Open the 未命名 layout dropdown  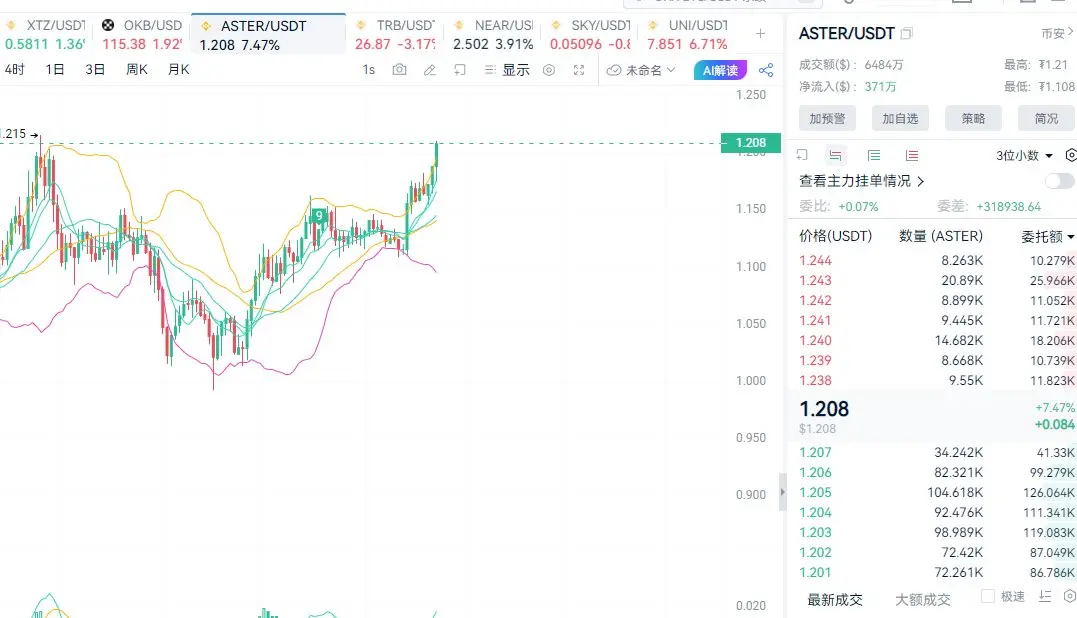pyautogui.click(x=642, y=70)
